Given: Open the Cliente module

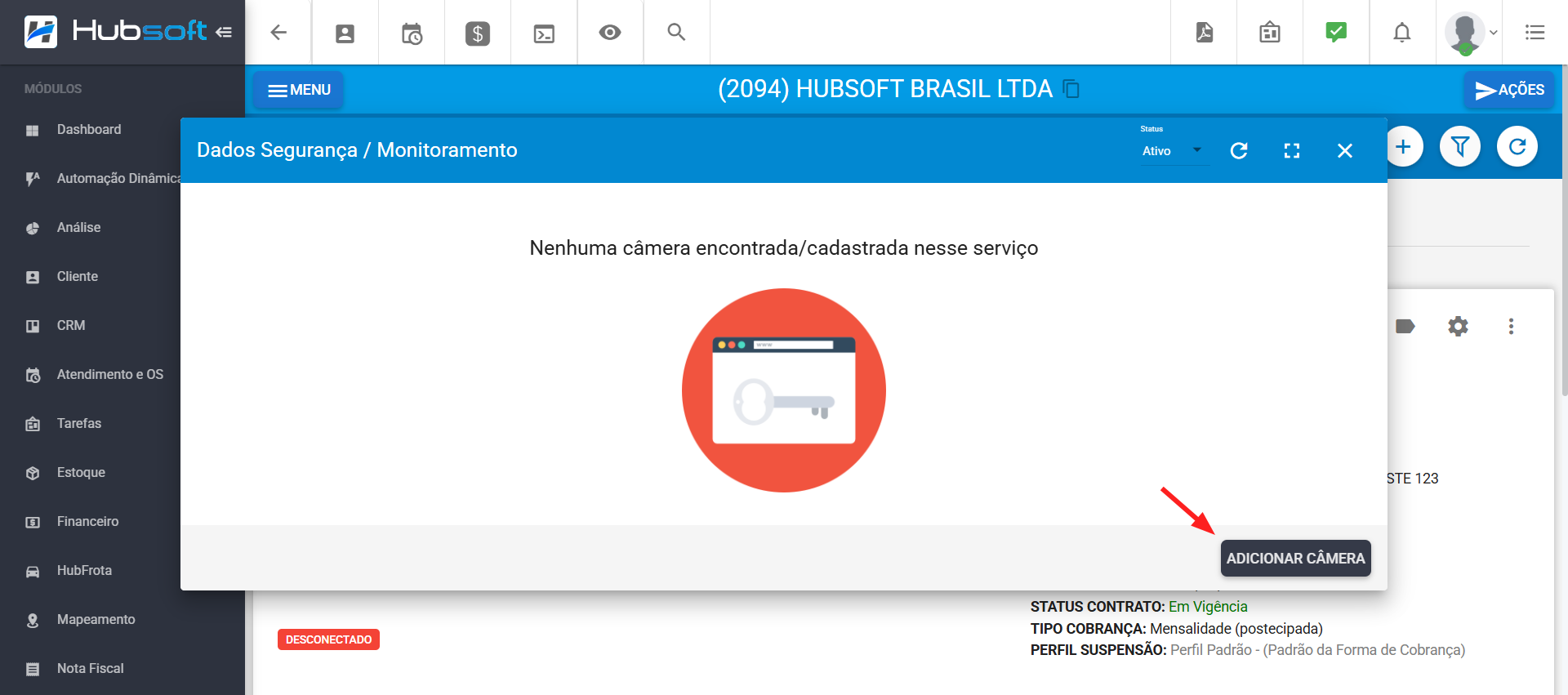Looking at the screenshot, I should 90,277.
